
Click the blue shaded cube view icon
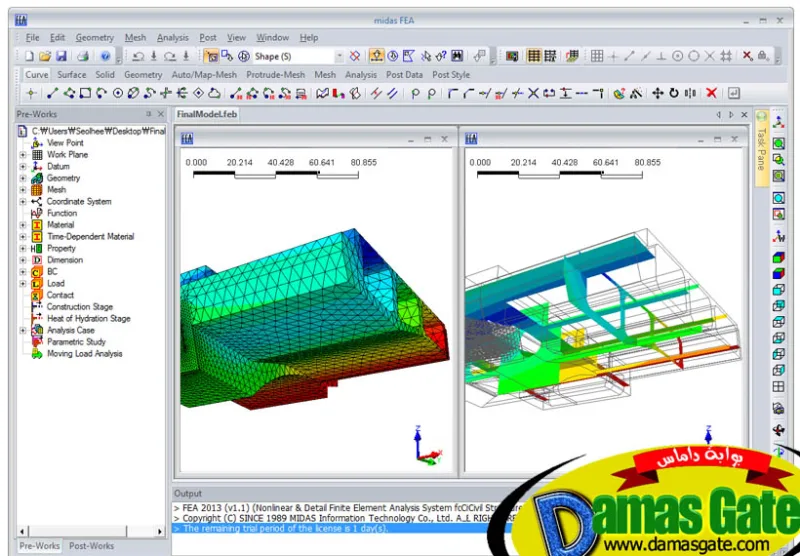click(779, 273)
